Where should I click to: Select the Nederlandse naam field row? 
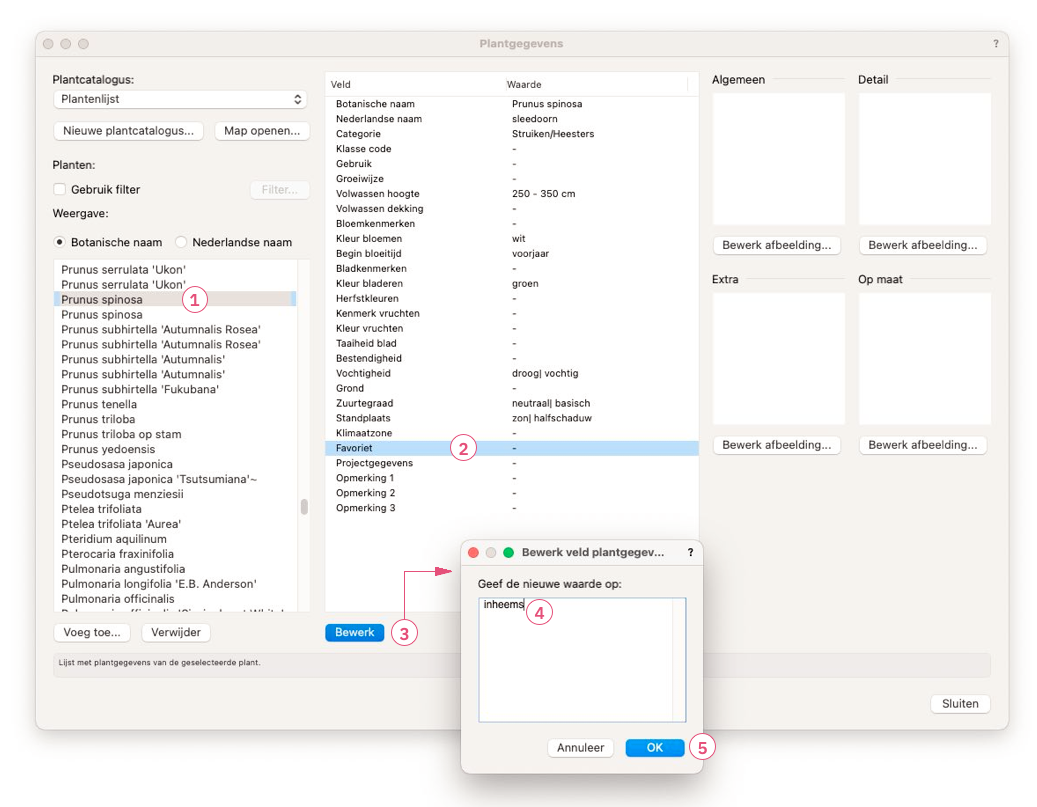point(512,119)
